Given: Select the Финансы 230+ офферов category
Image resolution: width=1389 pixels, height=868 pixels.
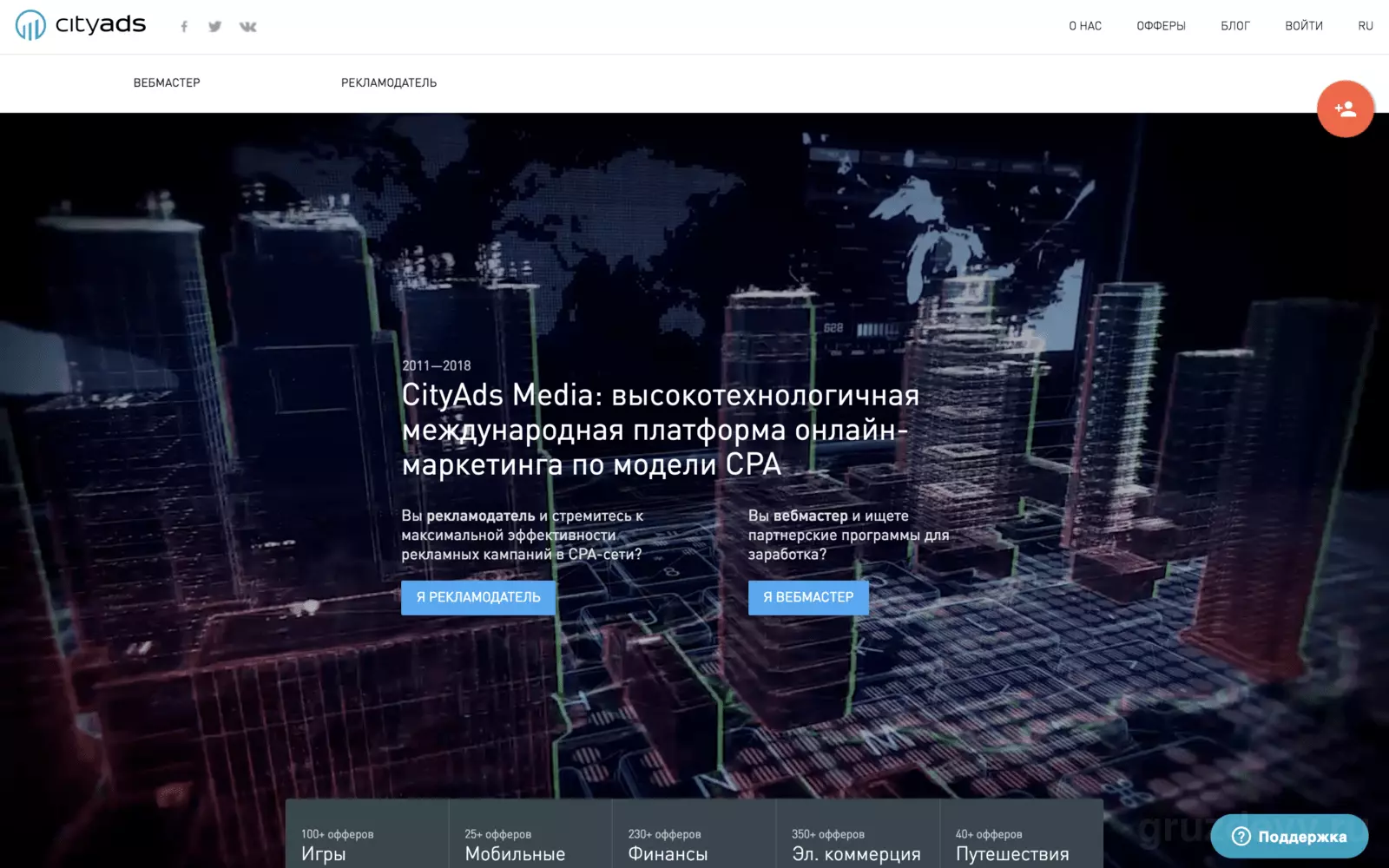Looking at the screenshot, I should point(694,834).
